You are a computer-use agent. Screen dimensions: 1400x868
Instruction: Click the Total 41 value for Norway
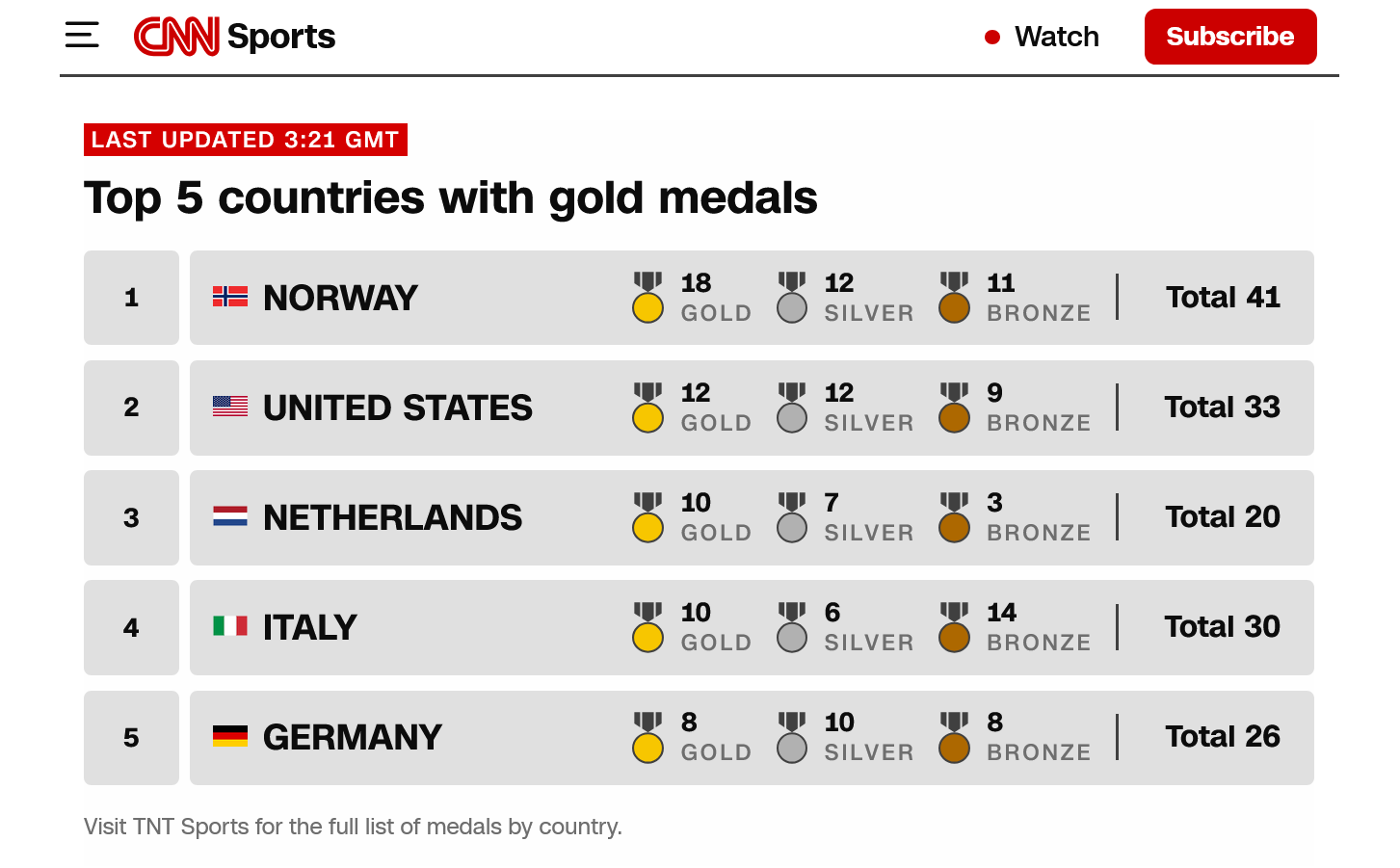(1223, 298)
